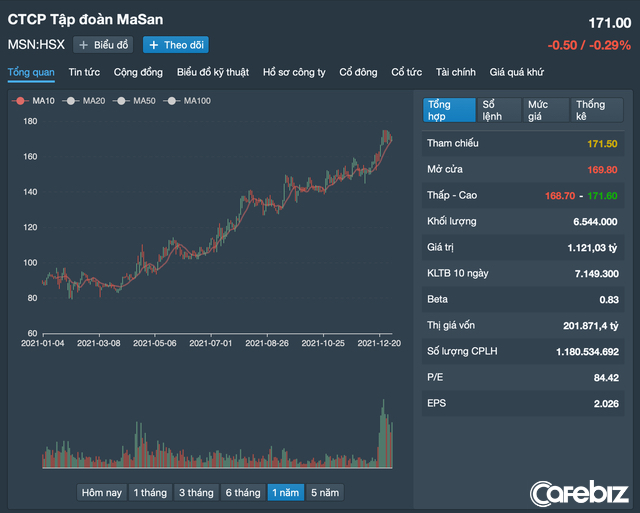Viewport: 640px width, 513px height.
Task: Click the latest candlestick on price chart
Action: 391,139
